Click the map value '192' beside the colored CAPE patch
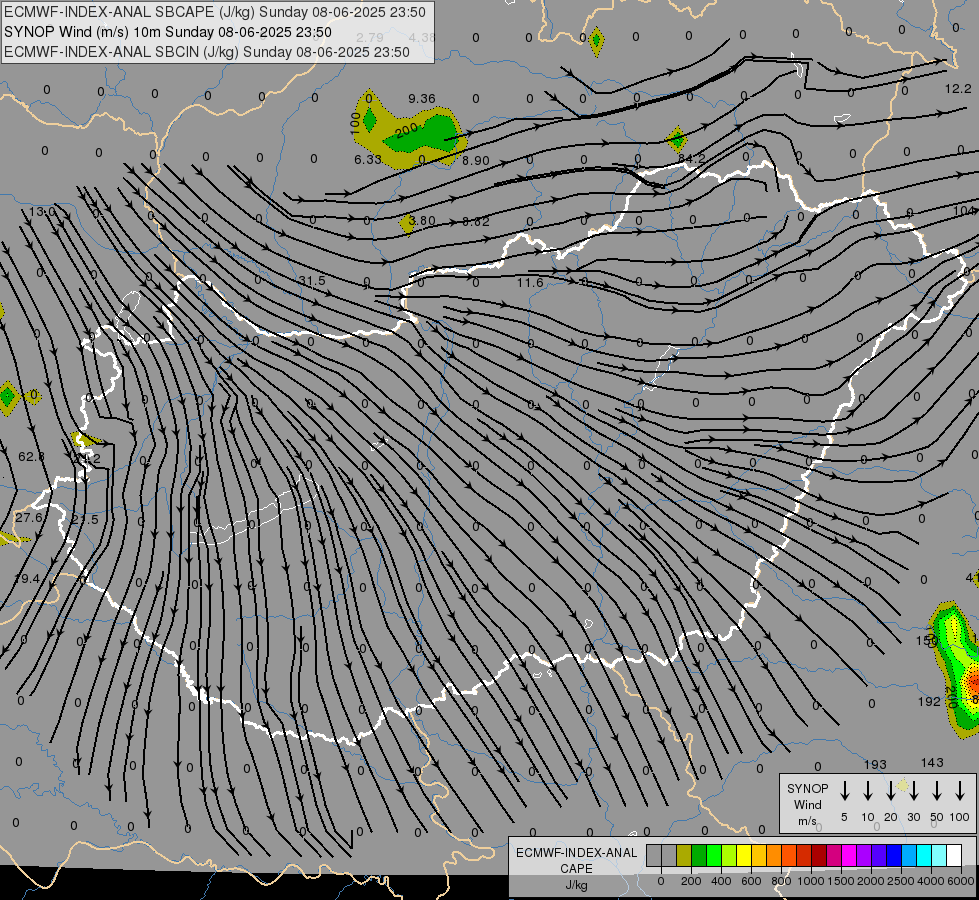This screenshot has width=979, height=900. [x=929, y=701]
